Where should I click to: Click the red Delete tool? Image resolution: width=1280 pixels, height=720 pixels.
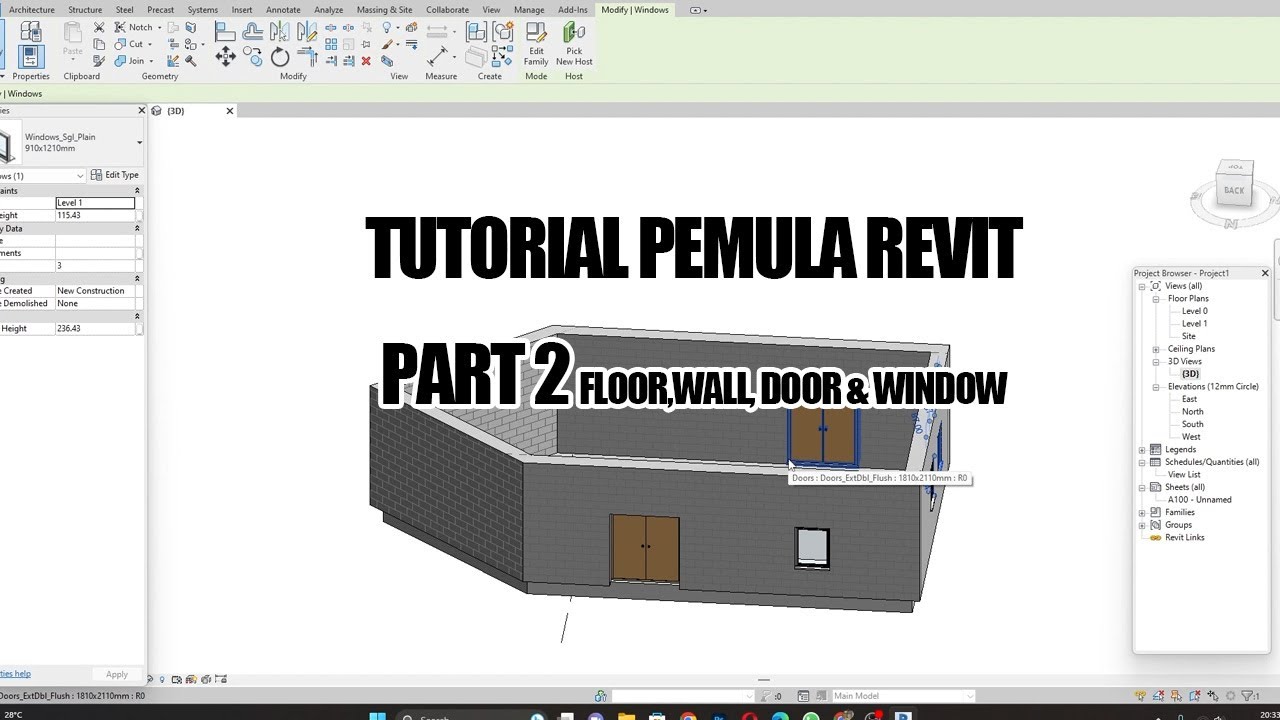click(x=366, y=61)
